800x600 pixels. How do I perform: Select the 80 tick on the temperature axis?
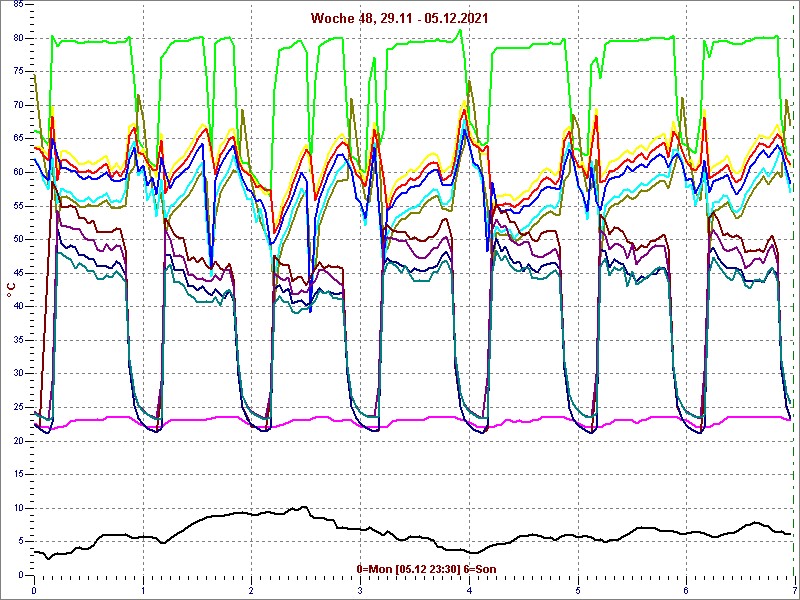click(x=19, y=38)
